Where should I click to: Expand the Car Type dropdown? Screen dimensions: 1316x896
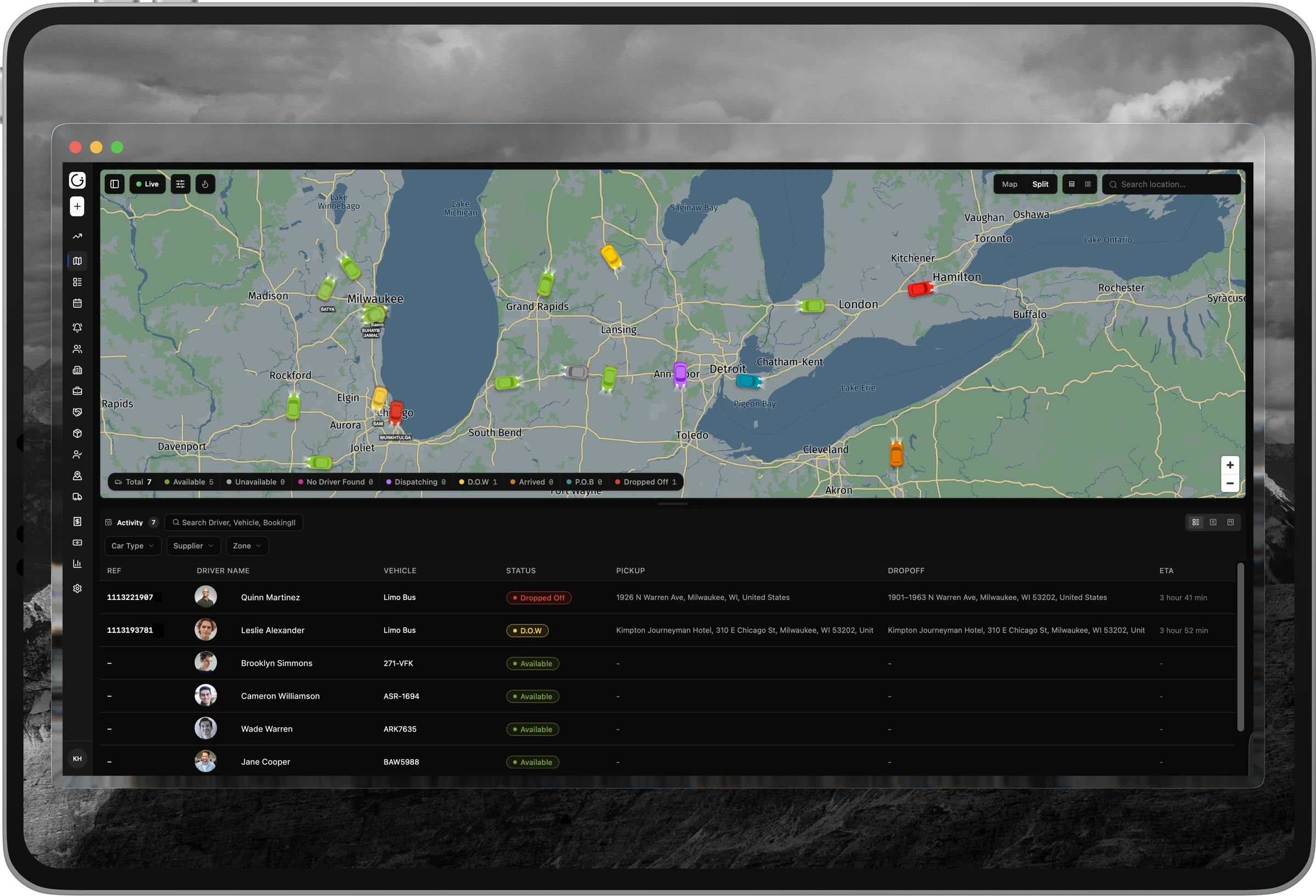133,546
